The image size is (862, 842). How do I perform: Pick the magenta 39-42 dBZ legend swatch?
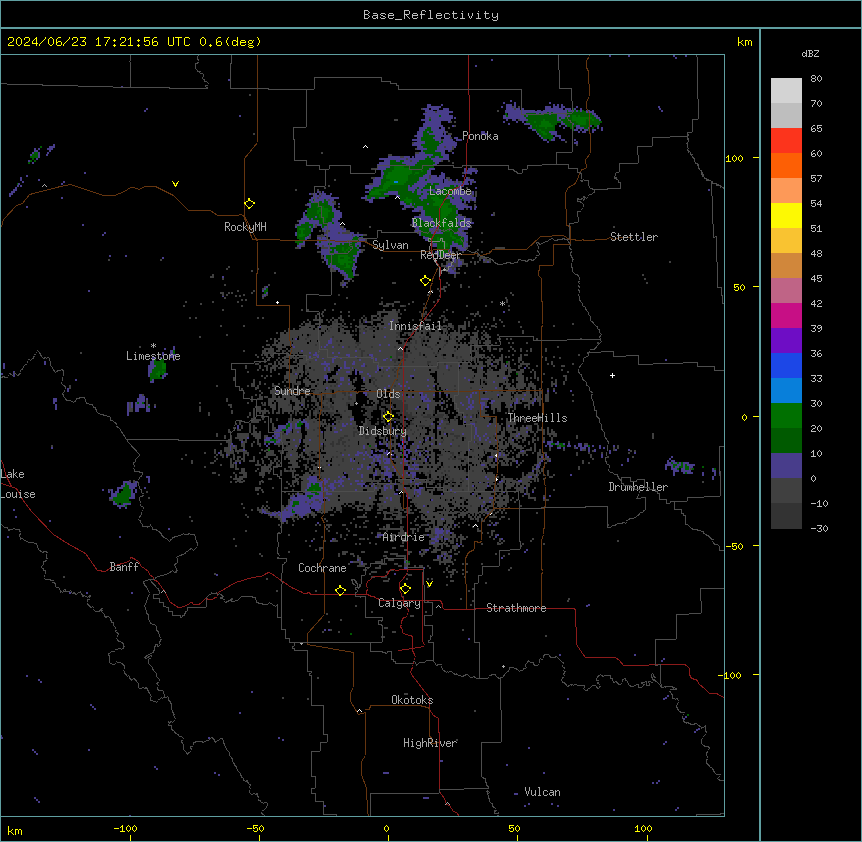pos(786,315)
